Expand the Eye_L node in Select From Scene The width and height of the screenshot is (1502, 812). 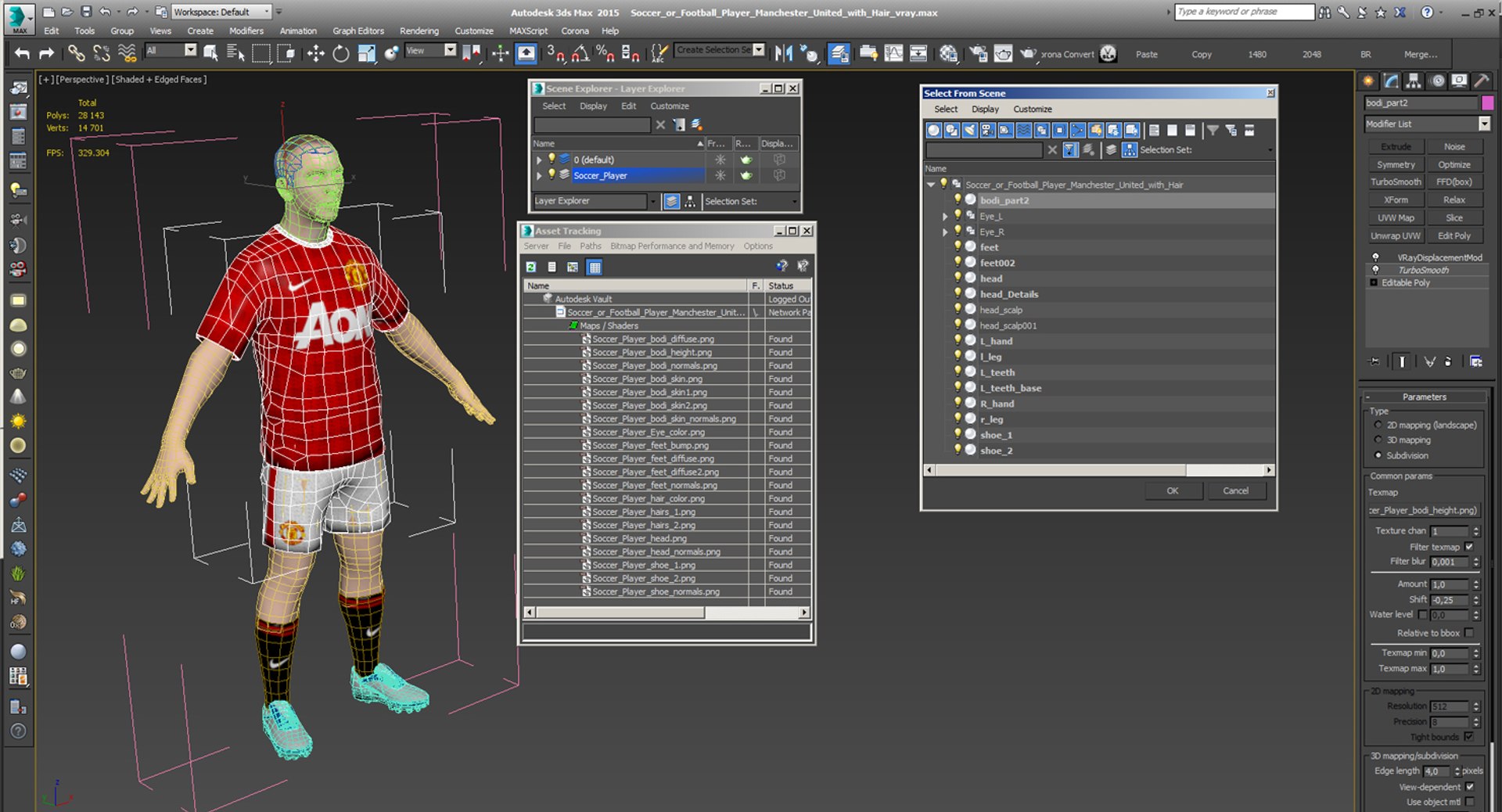[x=945, y=216]
